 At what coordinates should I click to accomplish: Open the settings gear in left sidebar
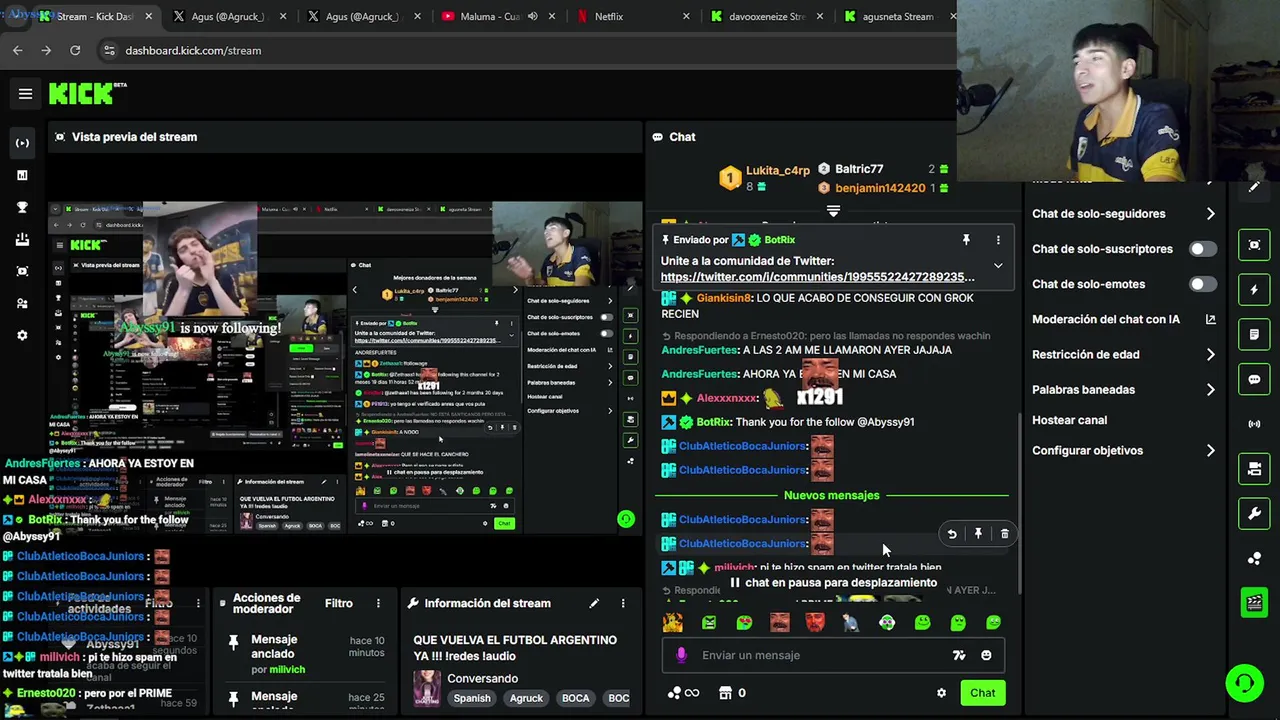(22, 335)
